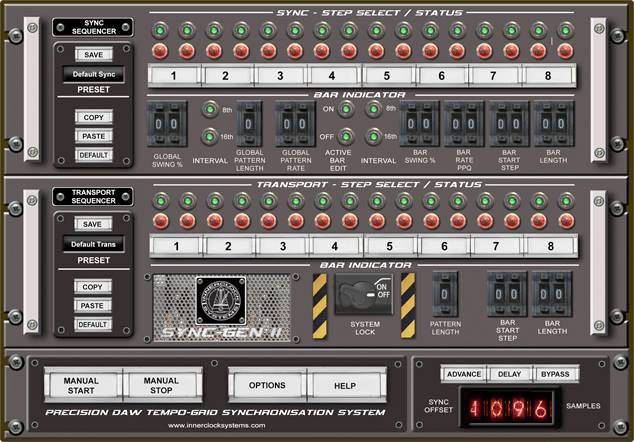Select bar 5 in Sync sequencer

[387, 76]
